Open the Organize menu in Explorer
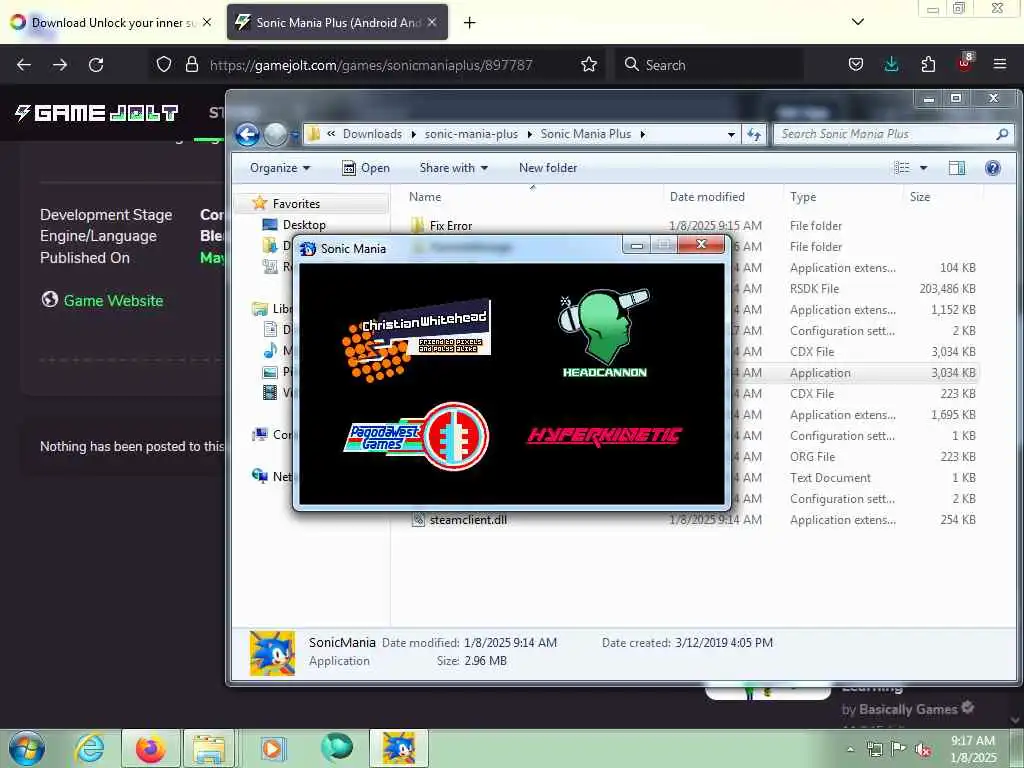The width and height of the screenshot is (1024, 768). (280, 168)
